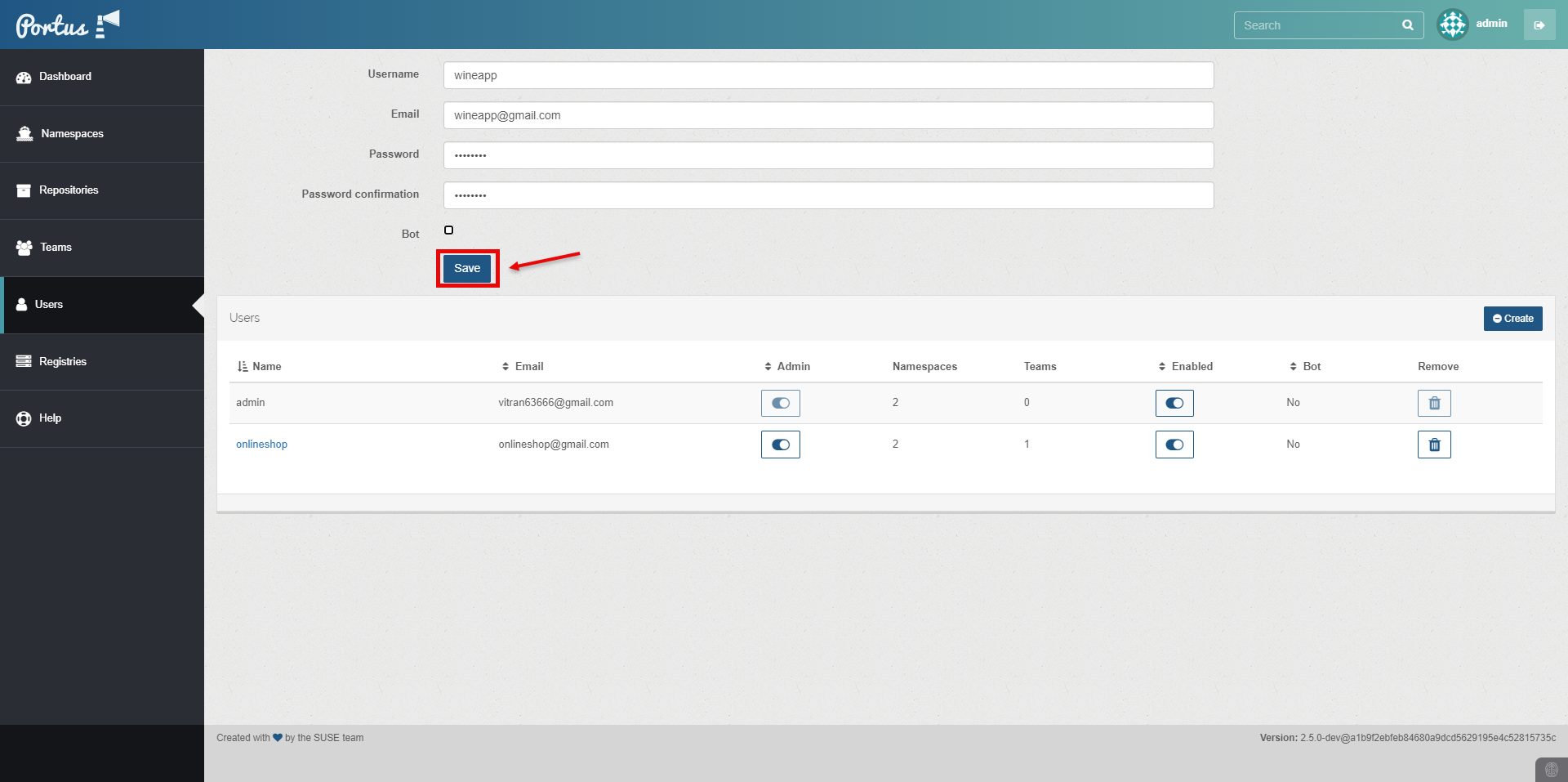Save the new wineapp user
Screen dimensions: 1568x782
coord(467,268)
